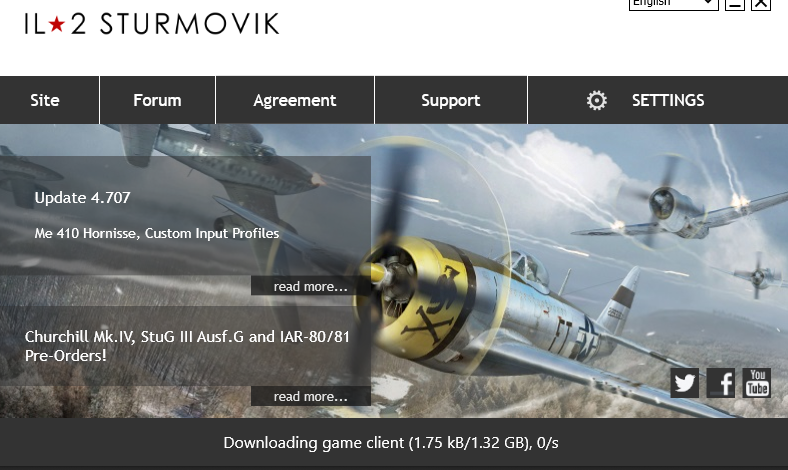Open the Facebook page icon
The image size is (788, 470).
[x=721, y=383]
